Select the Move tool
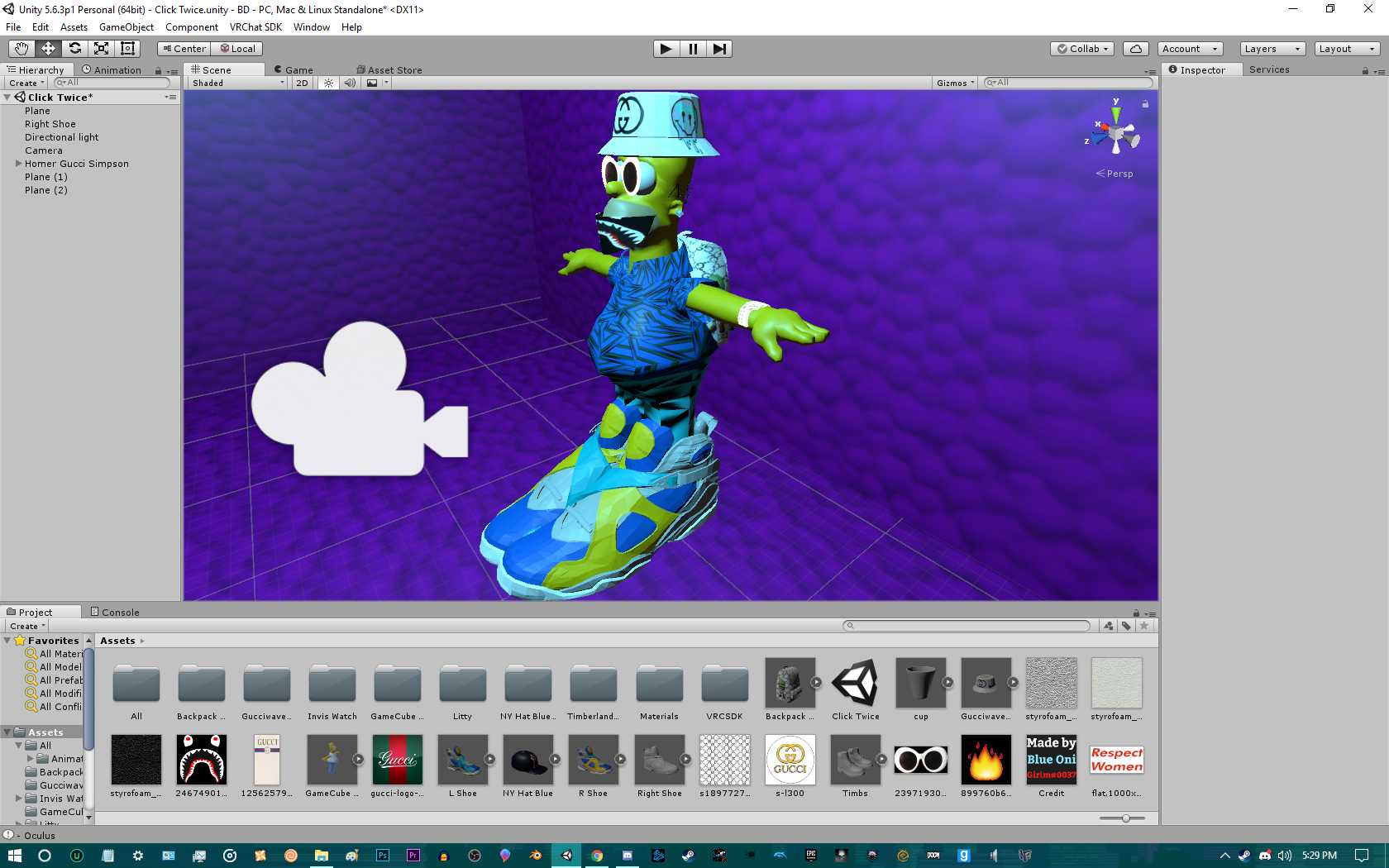The height and width of the screenshot is (868, 1389). pyautogui.click(x=48, y=49)
